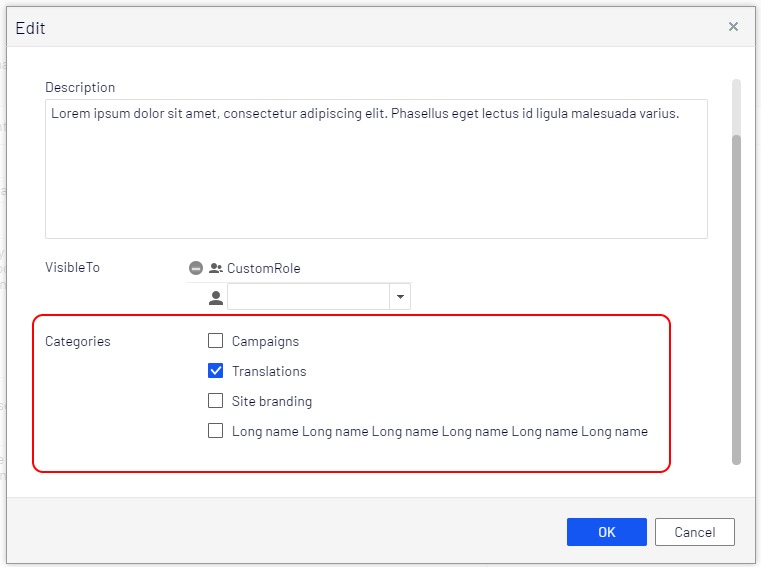Click the Edit dialog title

30,28
